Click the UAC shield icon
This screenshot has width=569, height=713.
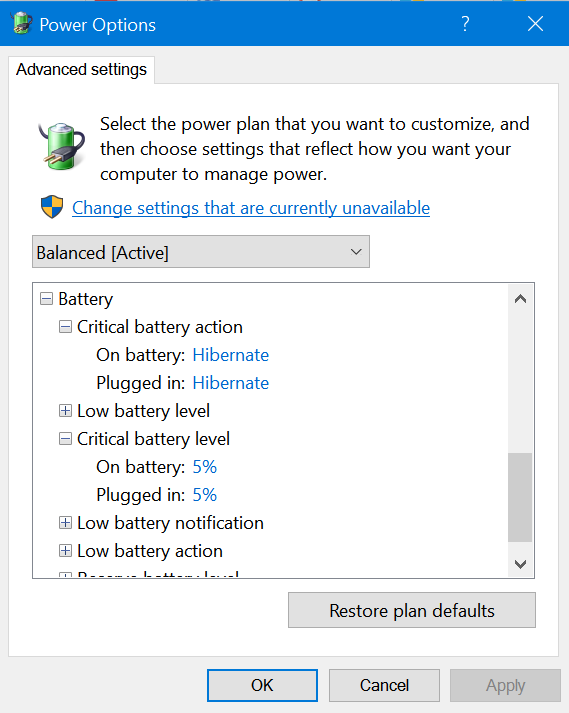(52, 207)
